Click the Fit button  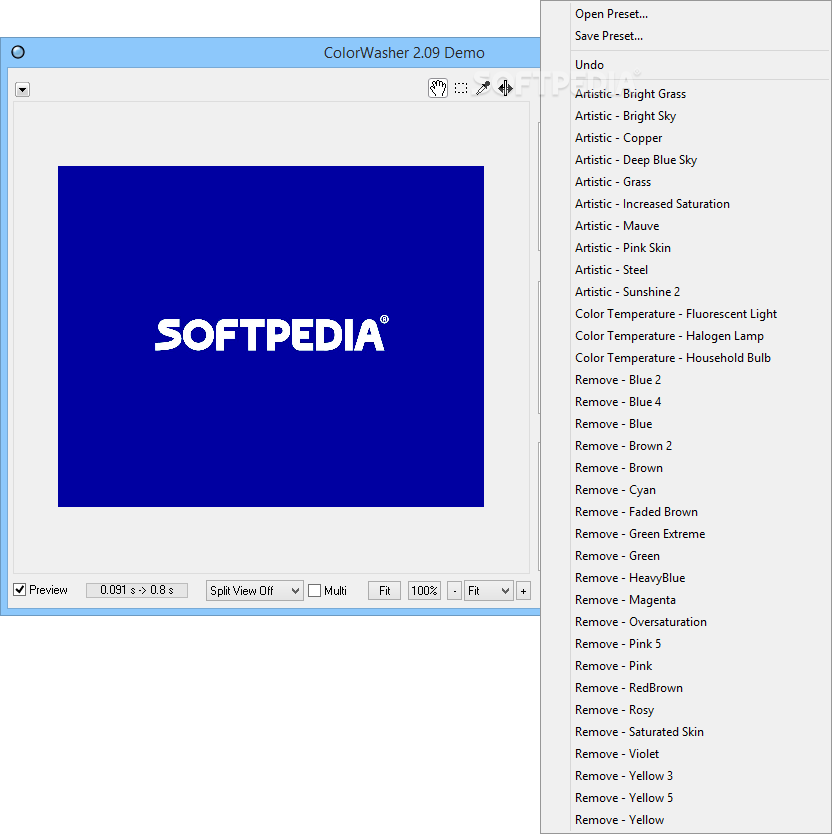tap(384, 590)
